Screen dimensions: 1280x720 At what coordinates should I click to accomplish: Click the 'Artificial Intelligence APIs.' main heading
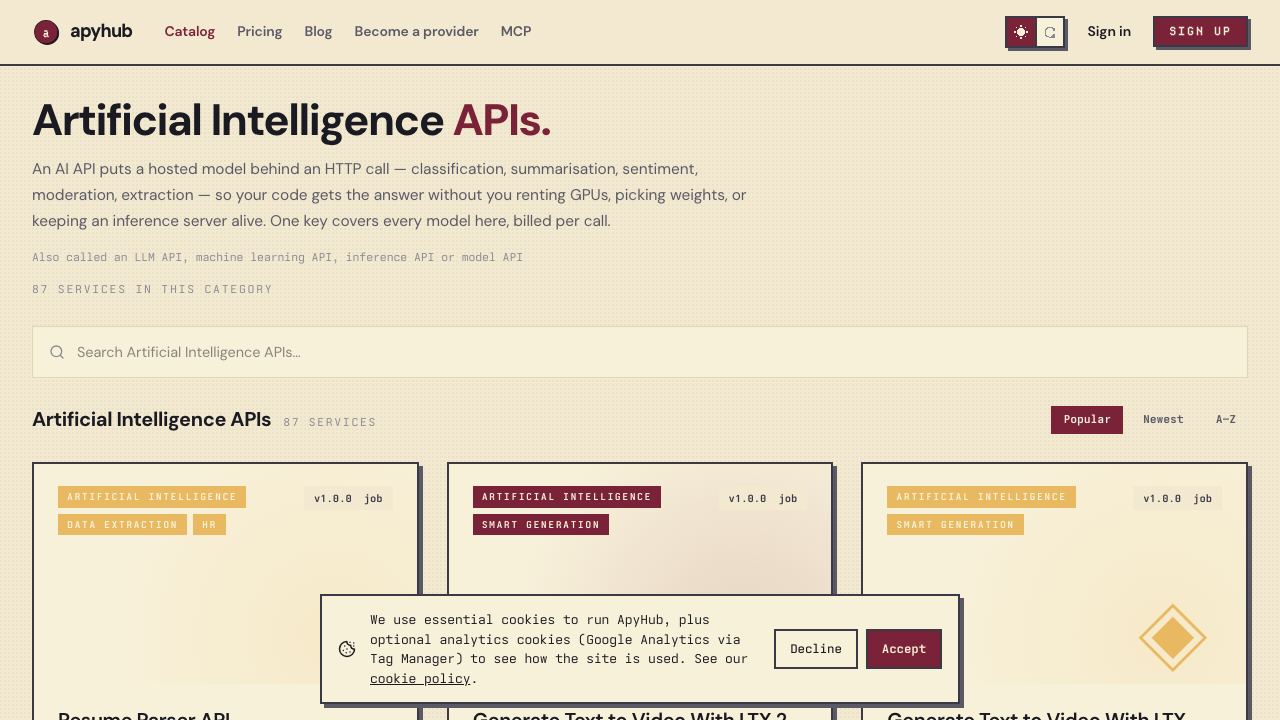click(292, 120)
